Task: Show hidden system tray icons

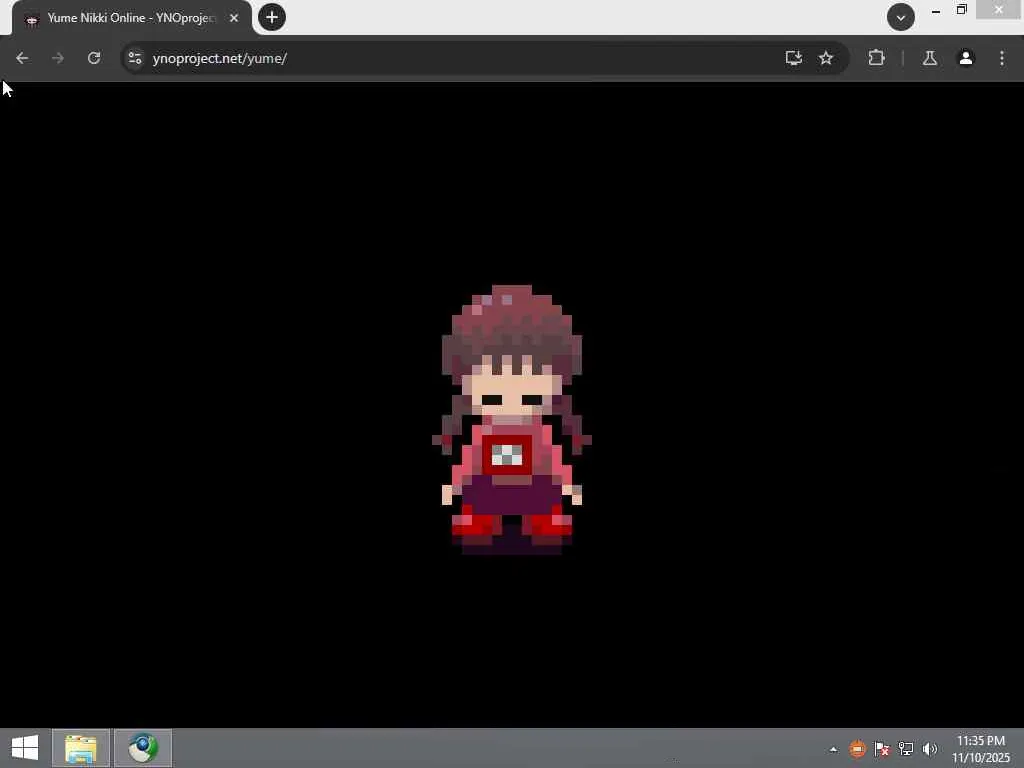Action: click(833, 749)
